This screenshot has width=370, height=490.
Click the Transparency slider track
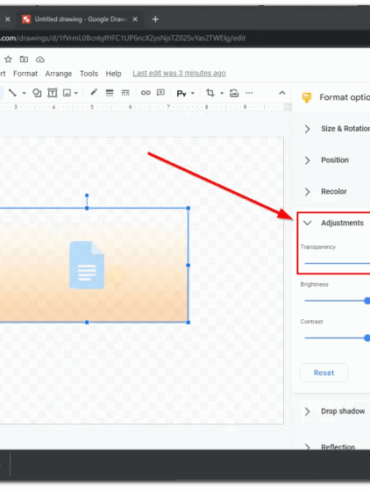point(337,263)
